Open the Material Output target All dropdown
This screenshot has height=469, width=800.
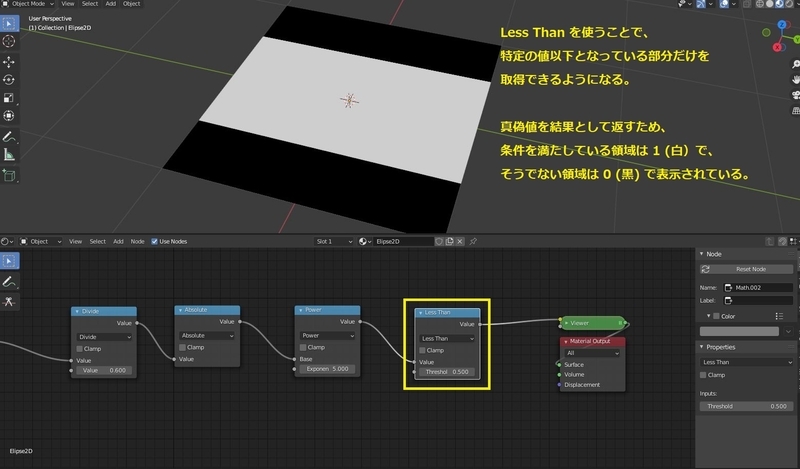(593, 353)
